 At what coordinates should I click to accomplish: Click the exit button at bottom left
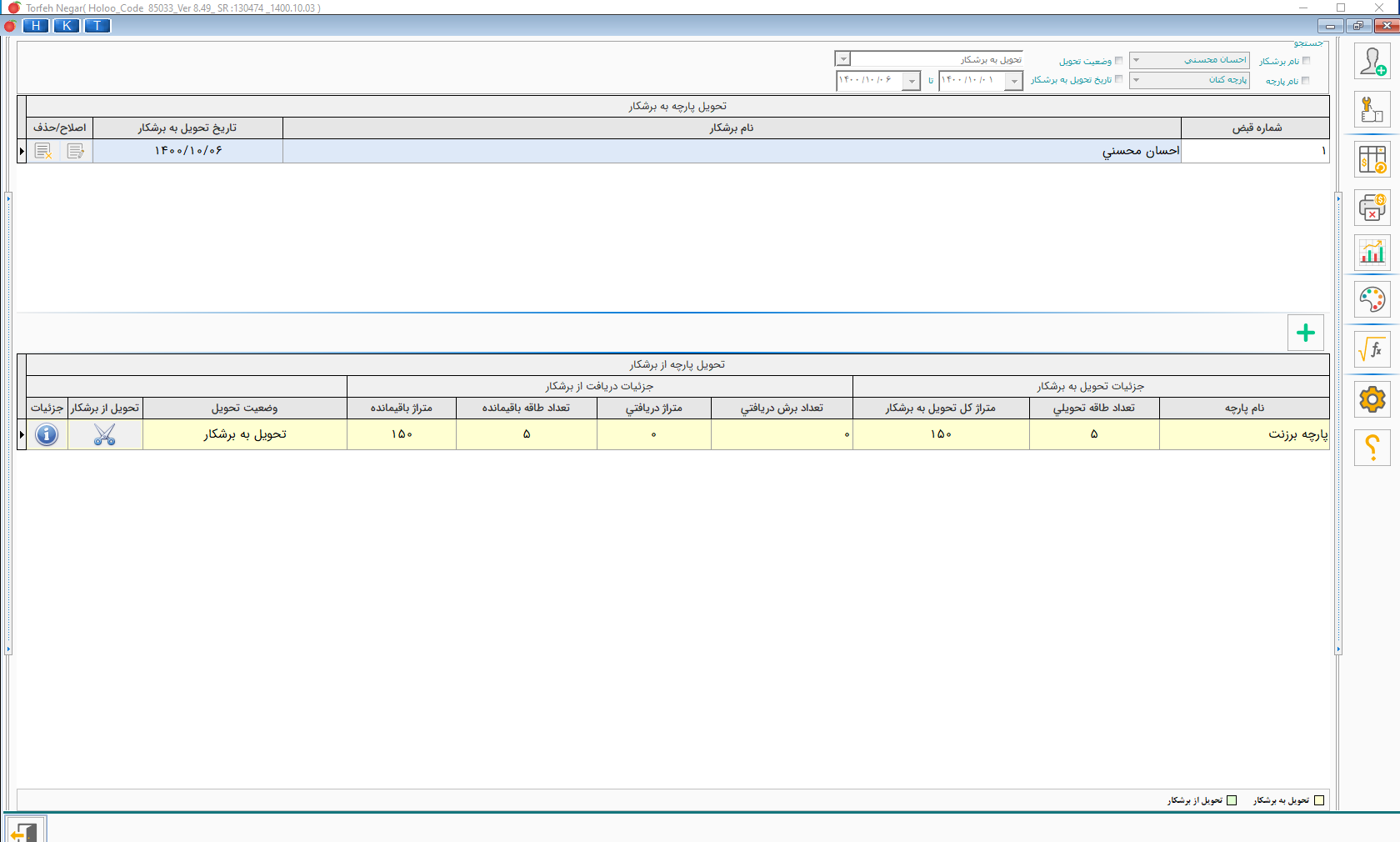click(25, 830)
